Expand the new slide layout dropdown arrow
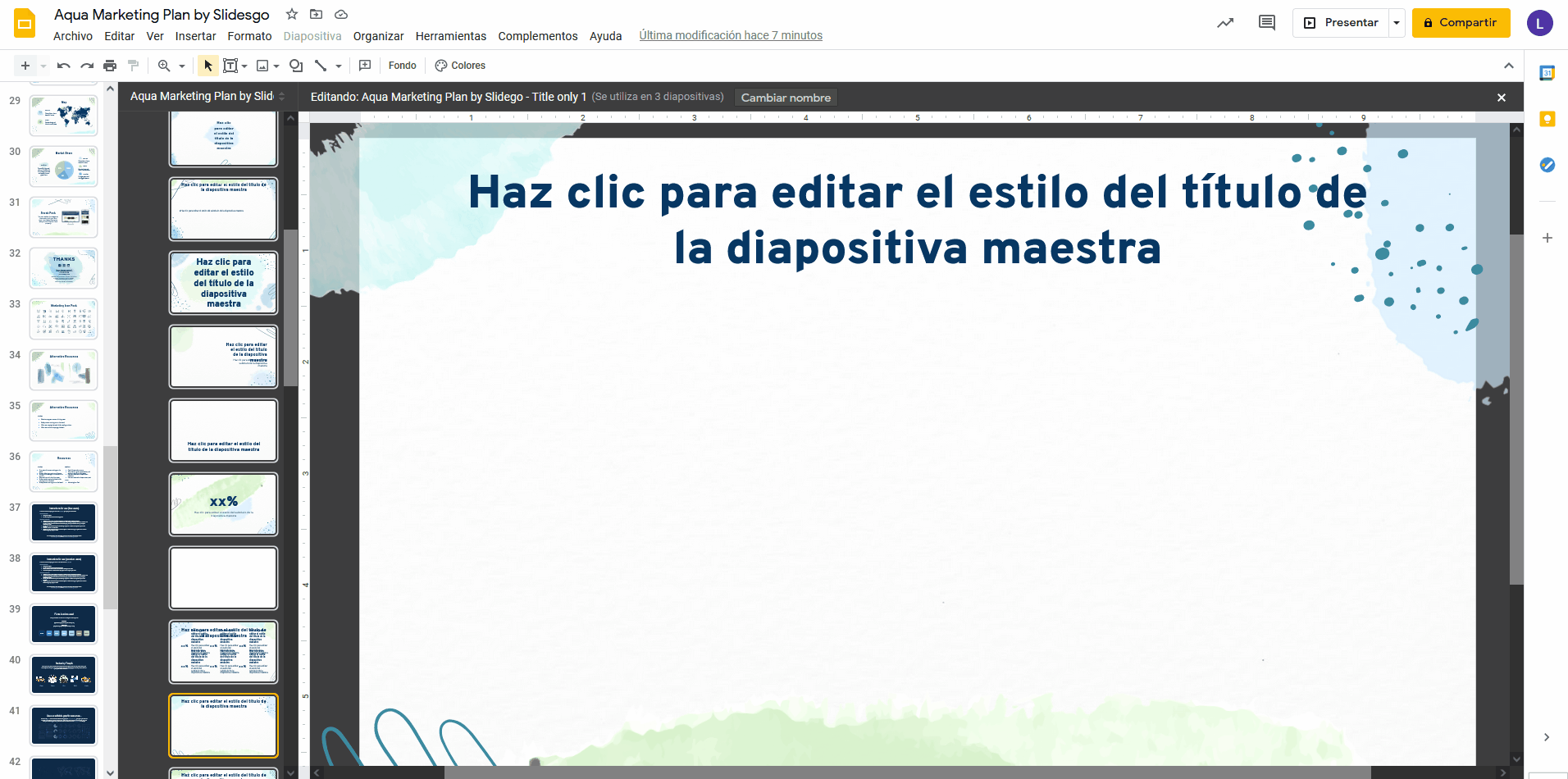The image size is (1568, 779). tap(43, 66)
